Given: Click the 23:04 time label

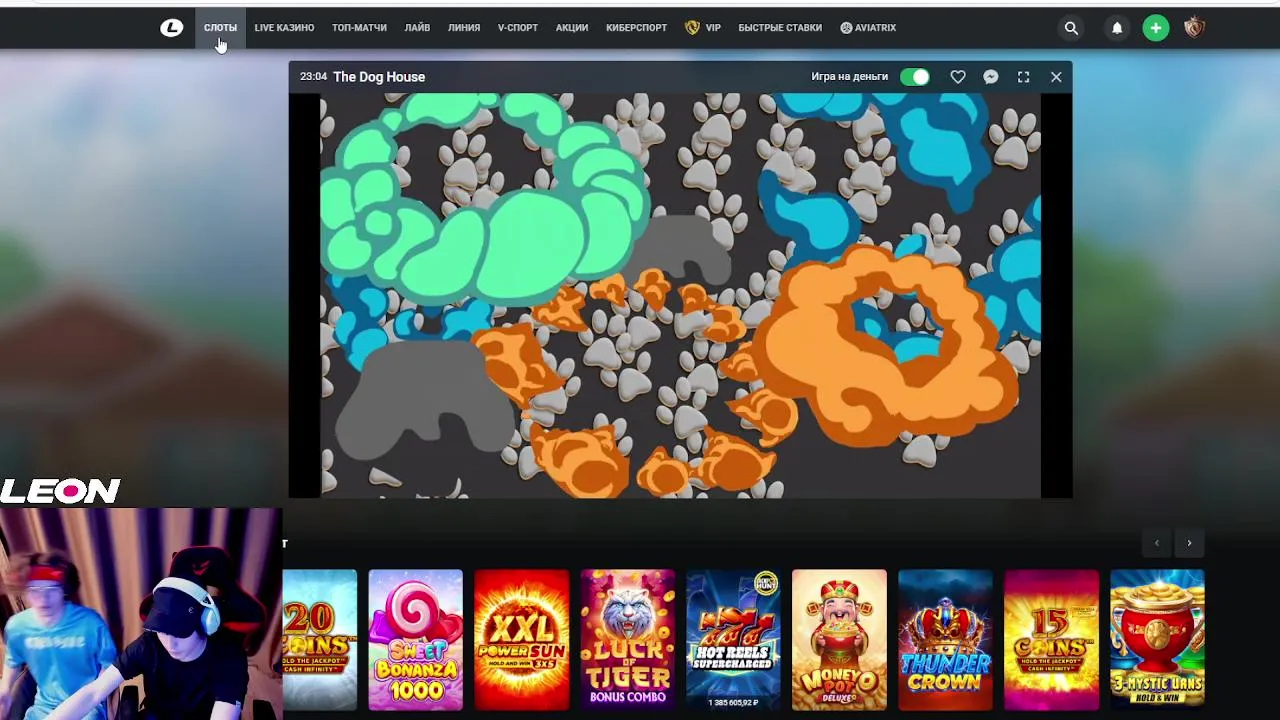Looking at the screenshot, I should coord(313,77).
